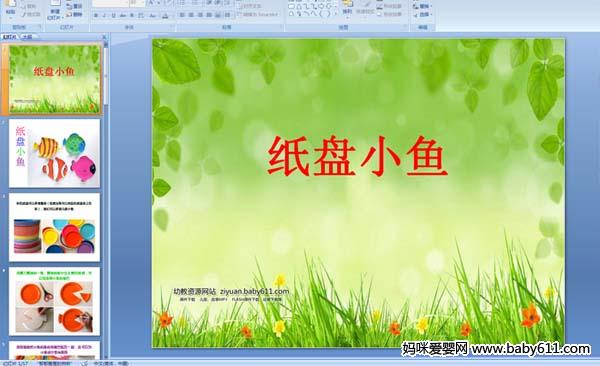
Task: Center-align text with paragraph icon
Action: pyautogui.click(x=191, y=15)
